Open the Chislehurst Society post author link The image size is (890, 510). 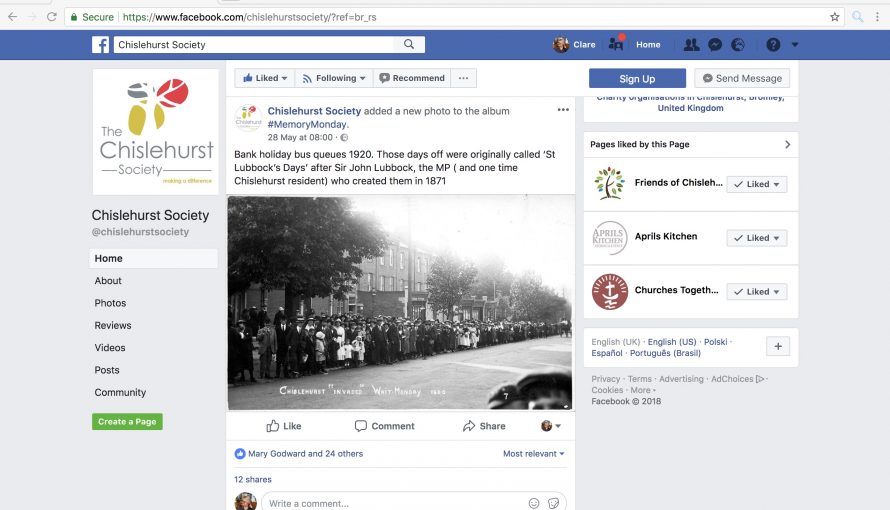[x=314, y=111]
